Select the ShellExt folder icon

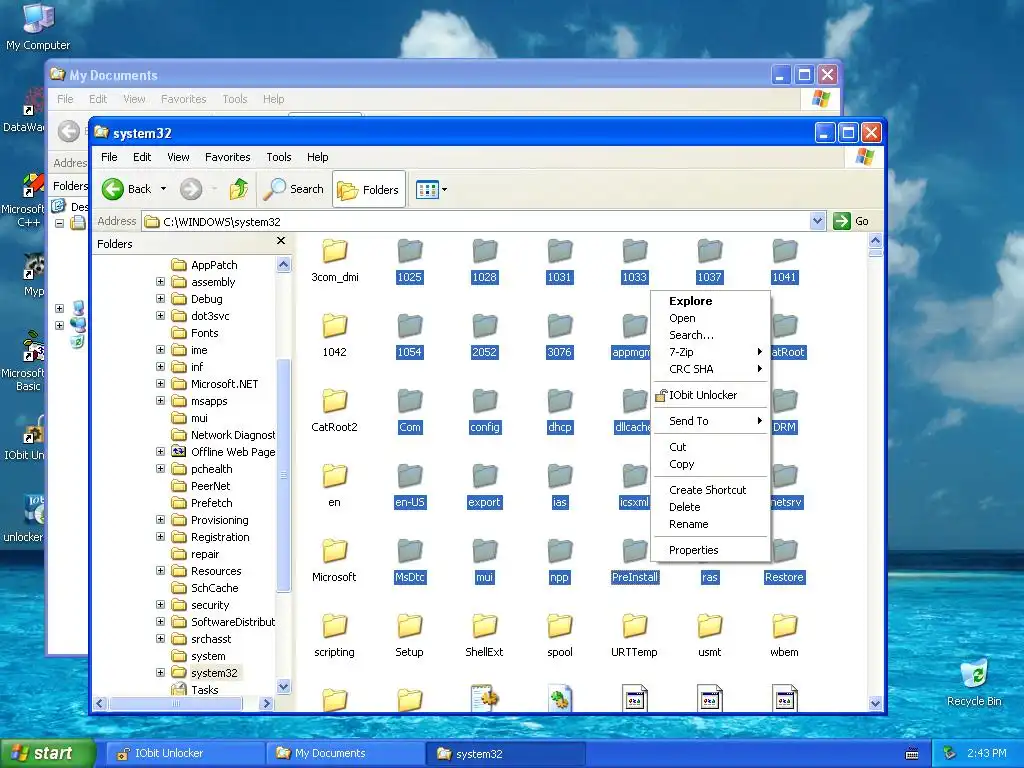coord(485,626)
